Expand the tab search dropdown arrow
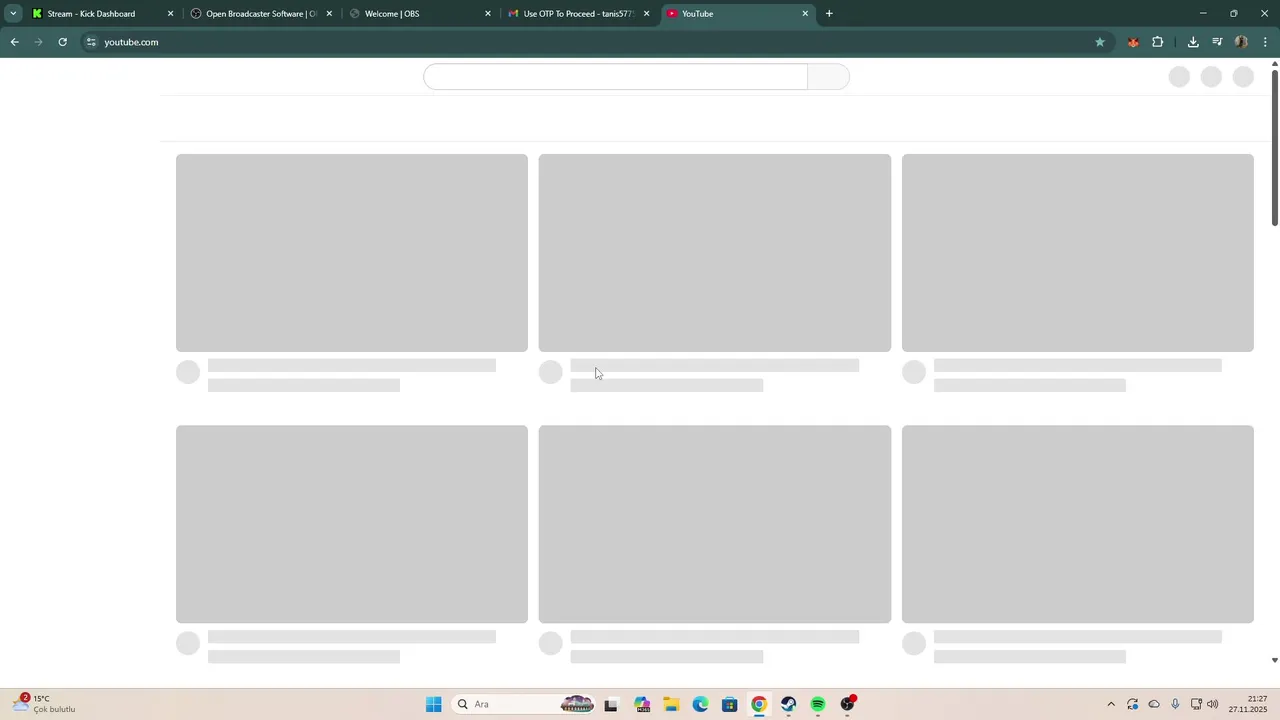Screen dimensions: 1280x720 (13, 14)
